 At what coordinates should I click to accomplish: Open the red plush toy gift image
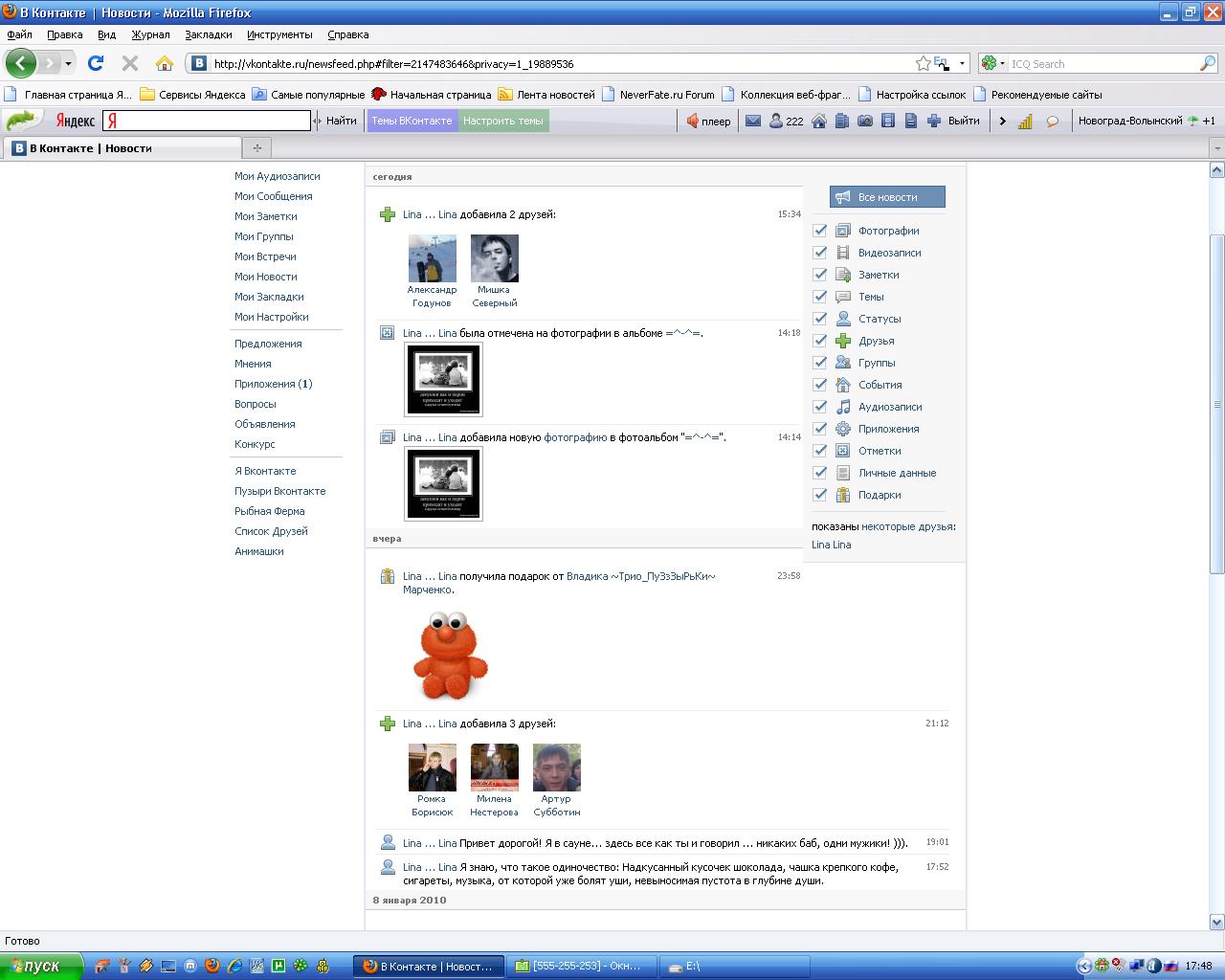point(451,656)
